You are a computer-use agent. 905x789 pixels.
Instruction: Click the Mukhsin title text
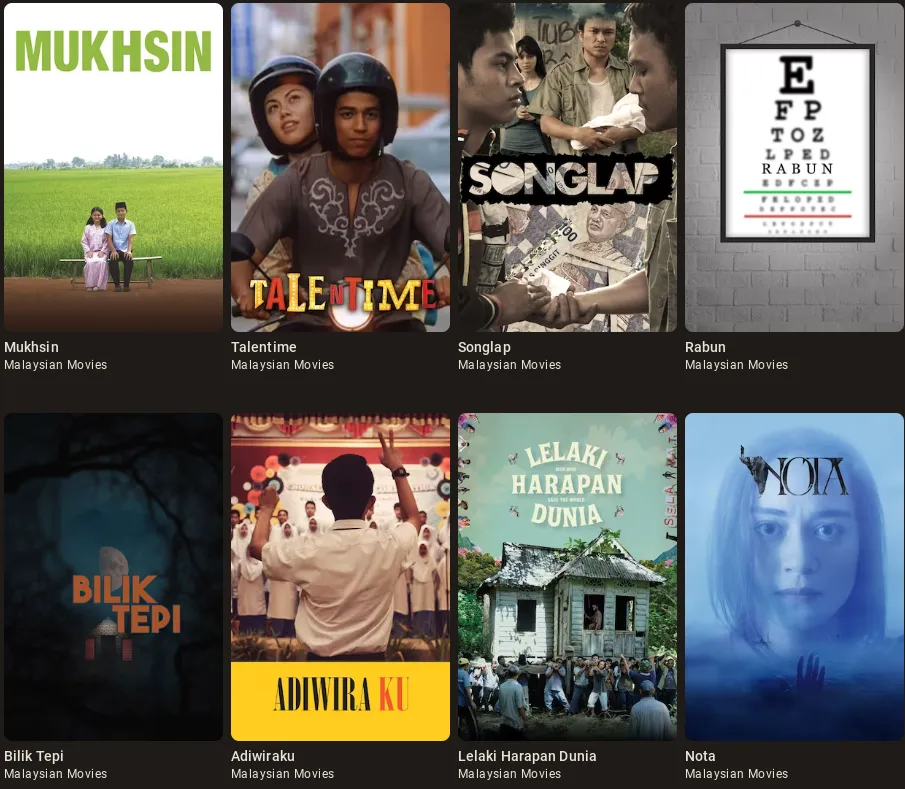tap(31, 347)
